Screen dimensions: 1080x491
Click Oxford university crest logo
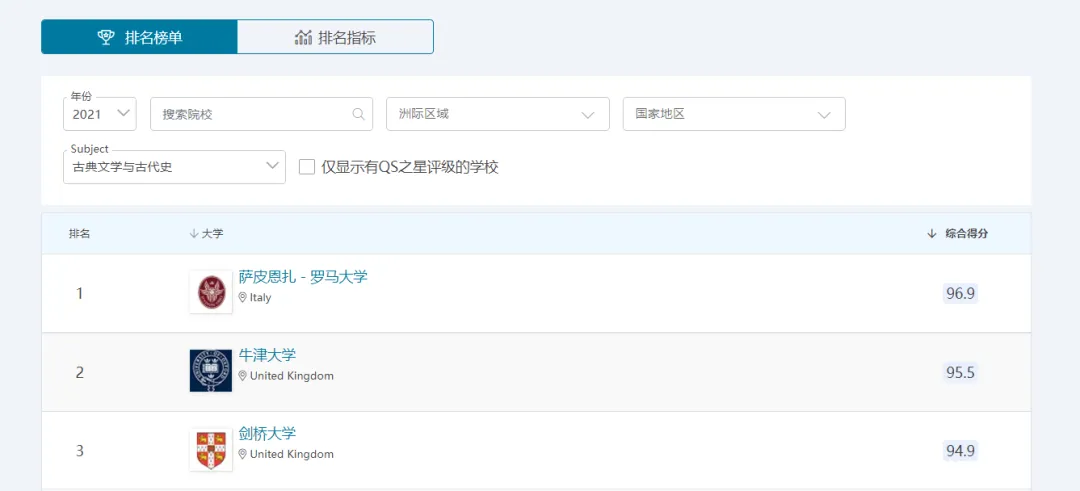tap(211, 370)
